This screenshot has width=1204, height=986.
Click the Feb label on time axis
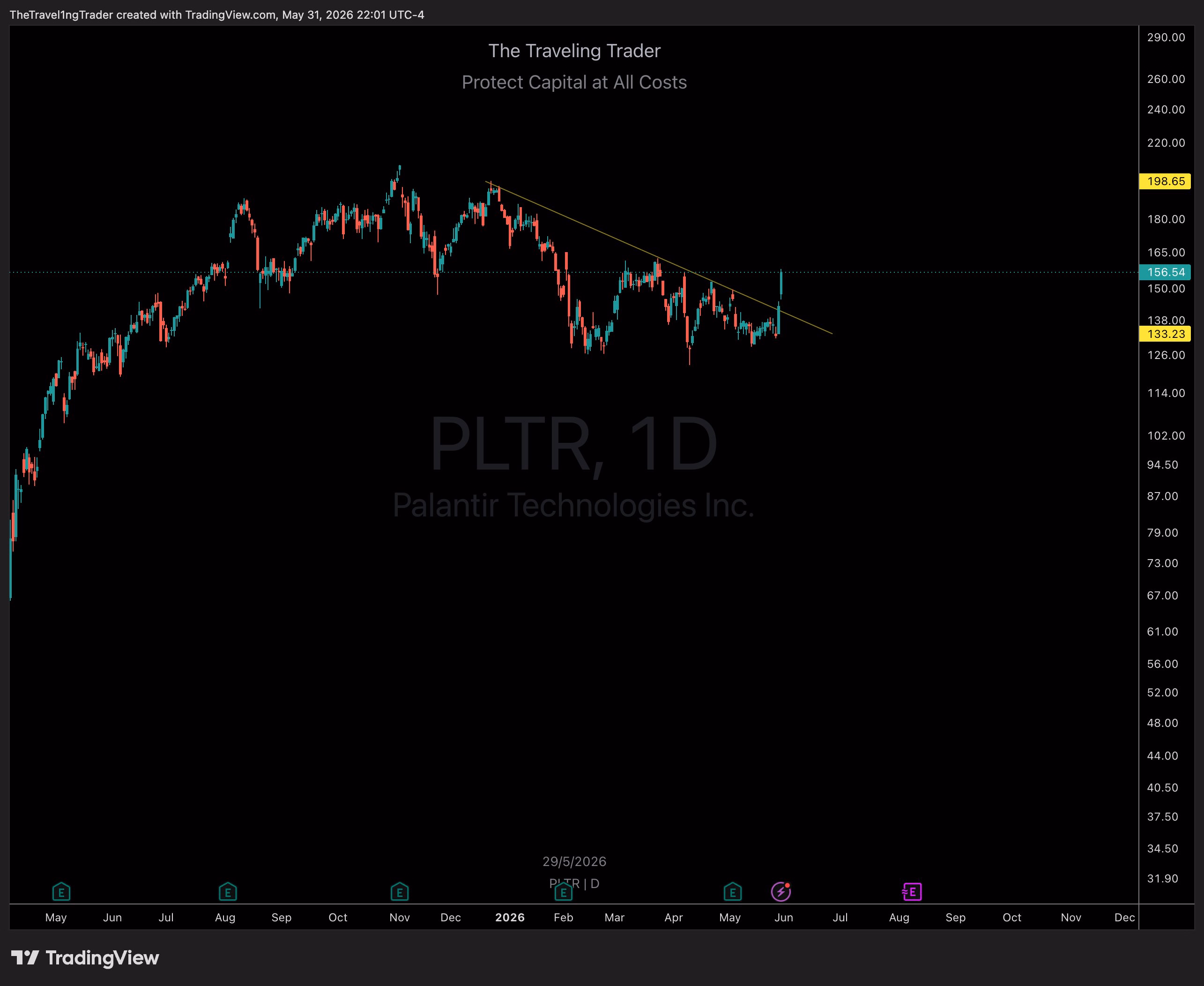pos(563,917)
